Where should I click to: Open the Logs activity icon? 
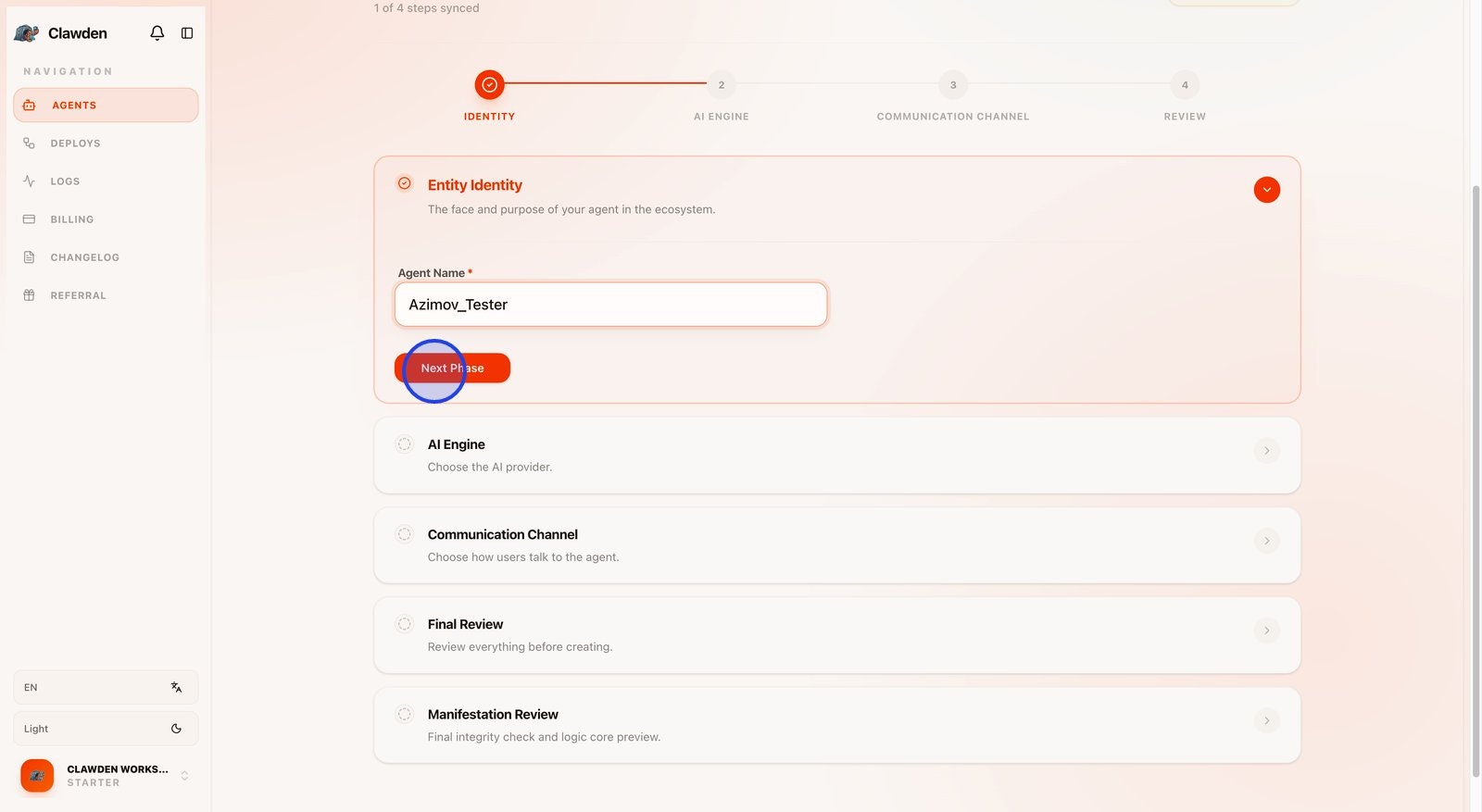click(x=29, y=181)
